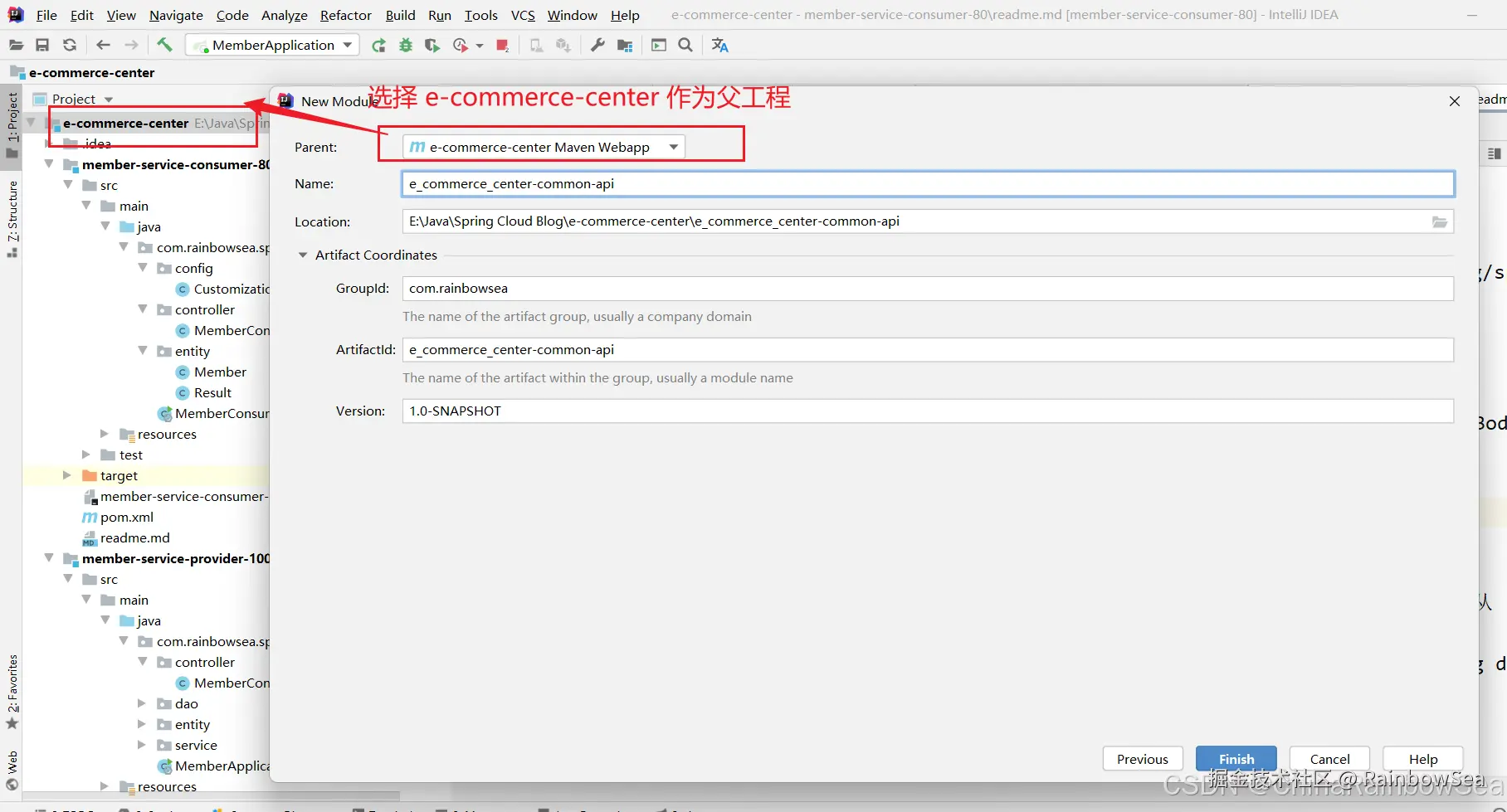Screen dimensions: 1507x812
Task: Close the New Module dialog
Action: pyautogui.click(x=1455, y=101)
